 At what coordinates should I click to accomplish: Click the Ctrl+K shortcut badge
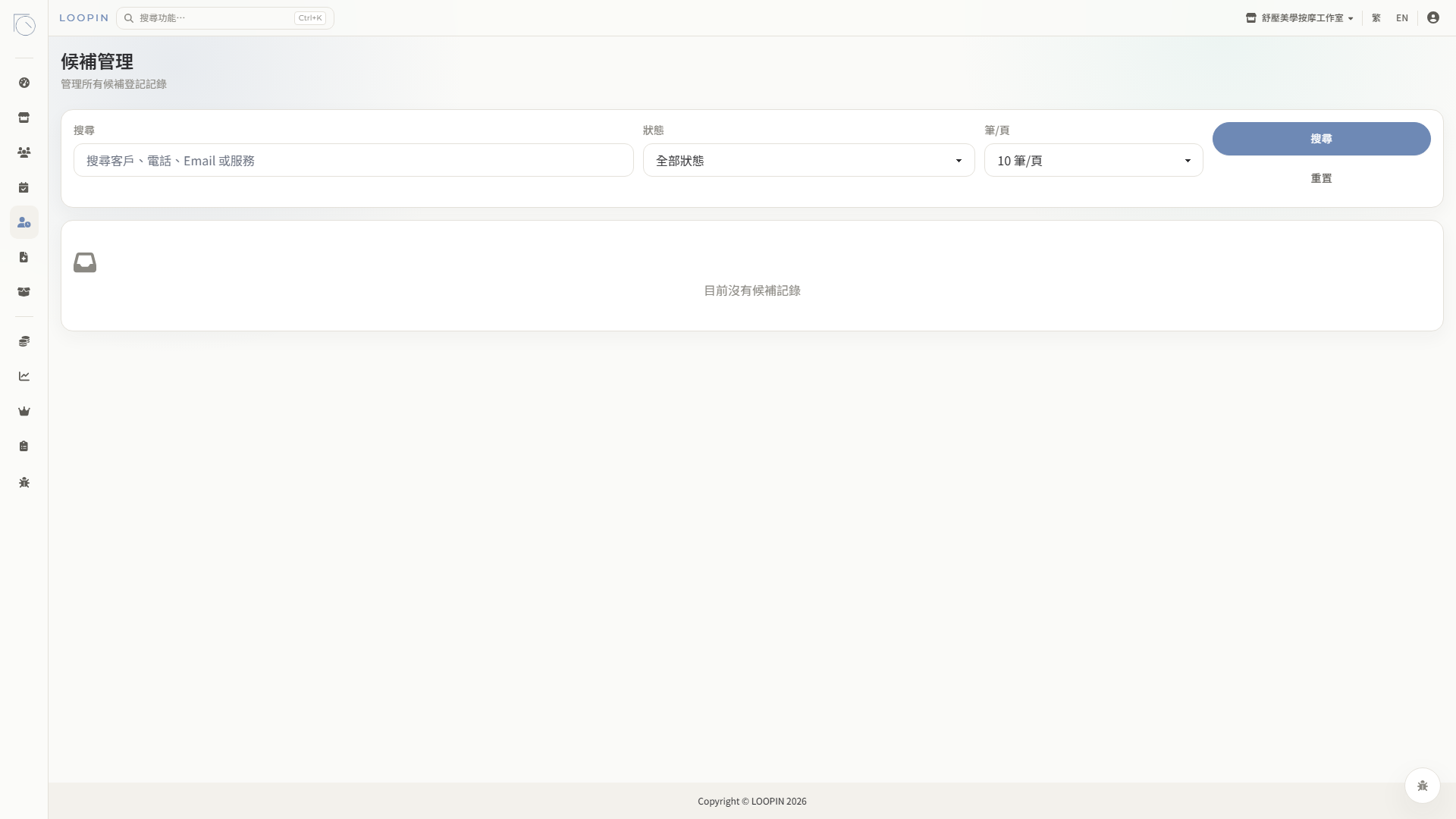point(310,18)
